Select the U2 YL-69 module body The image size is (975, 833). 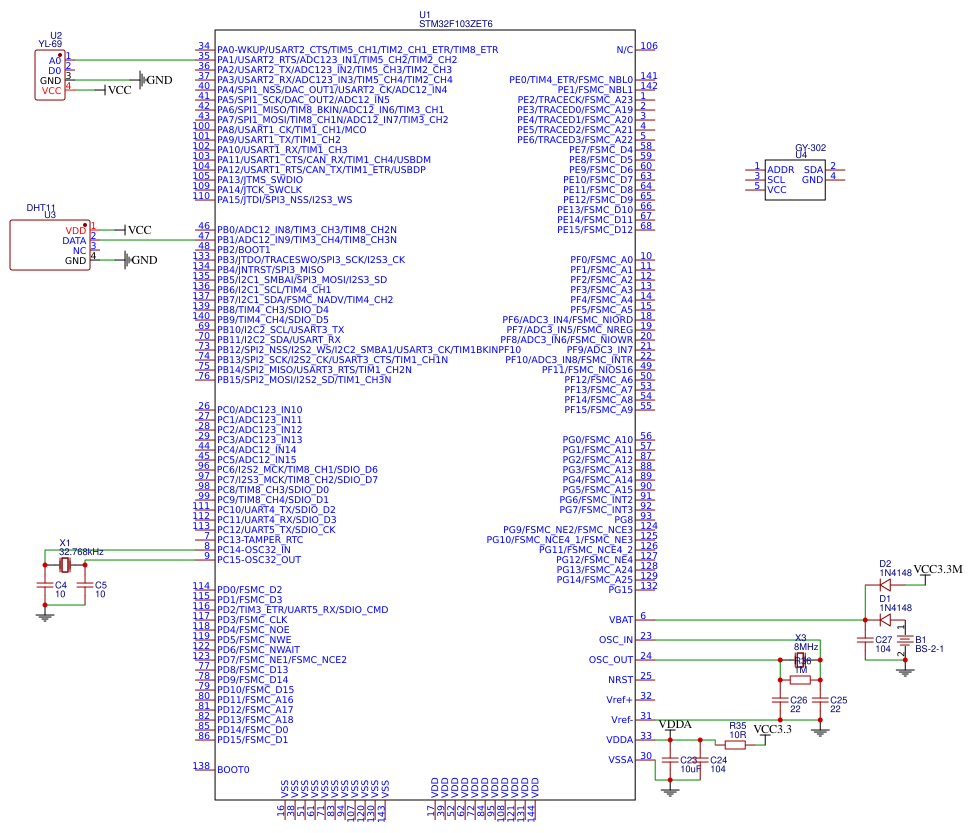pyautogui.click(x=50, y=75)
